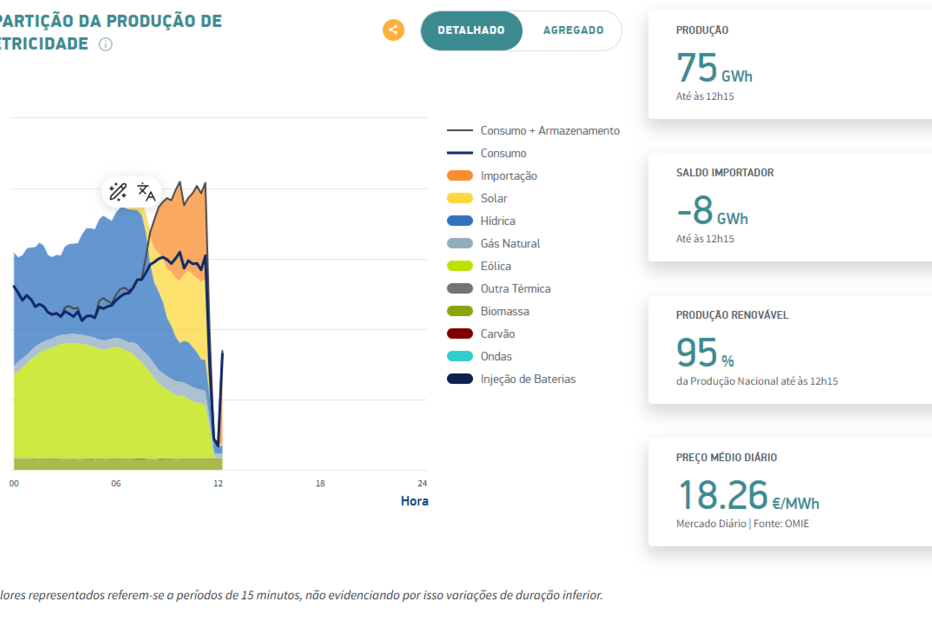This screenshot has width=932, height=621.
Task: Toggle the Solar series in the legend
Action: click(479, 198)
